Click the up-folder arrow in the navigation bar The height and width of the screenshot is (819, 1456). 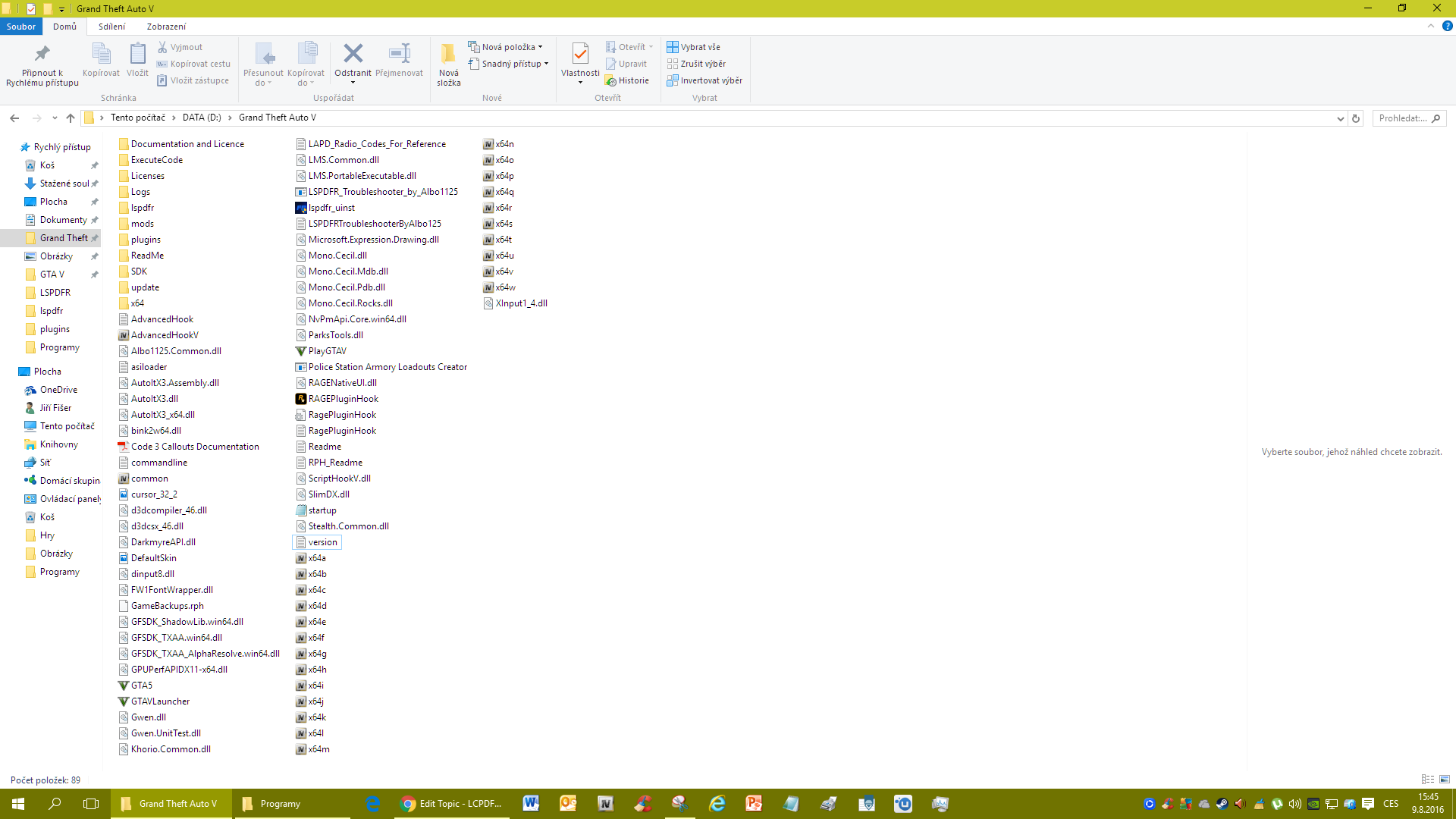[71, 118]
